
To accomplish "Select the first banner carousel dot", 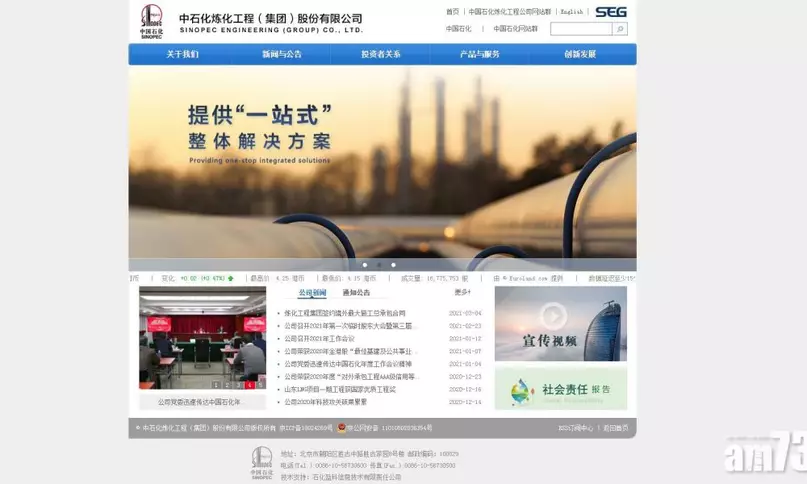I will coord(365,265).
